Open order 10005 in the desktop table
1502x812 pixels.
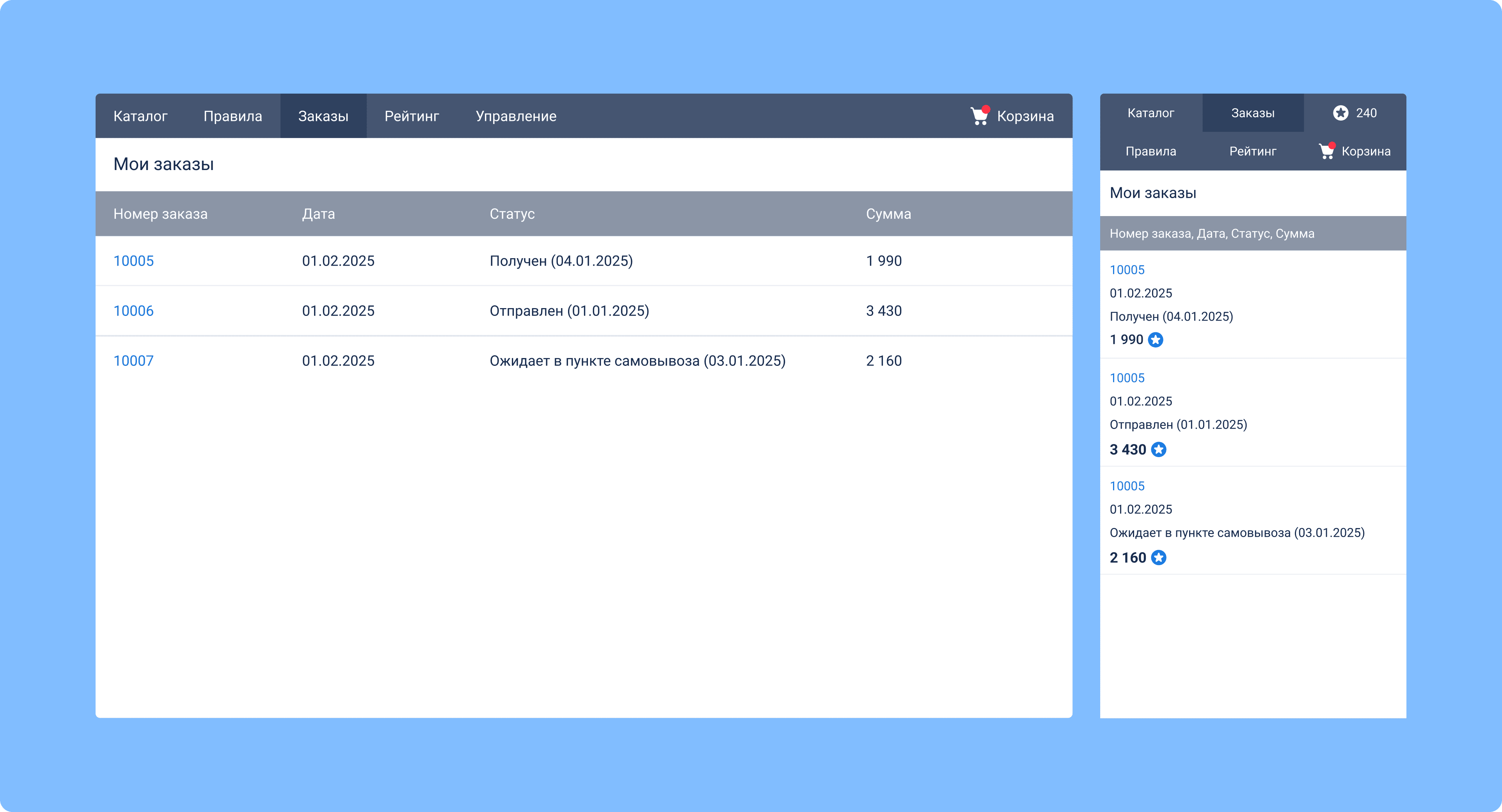pos(133,261)
